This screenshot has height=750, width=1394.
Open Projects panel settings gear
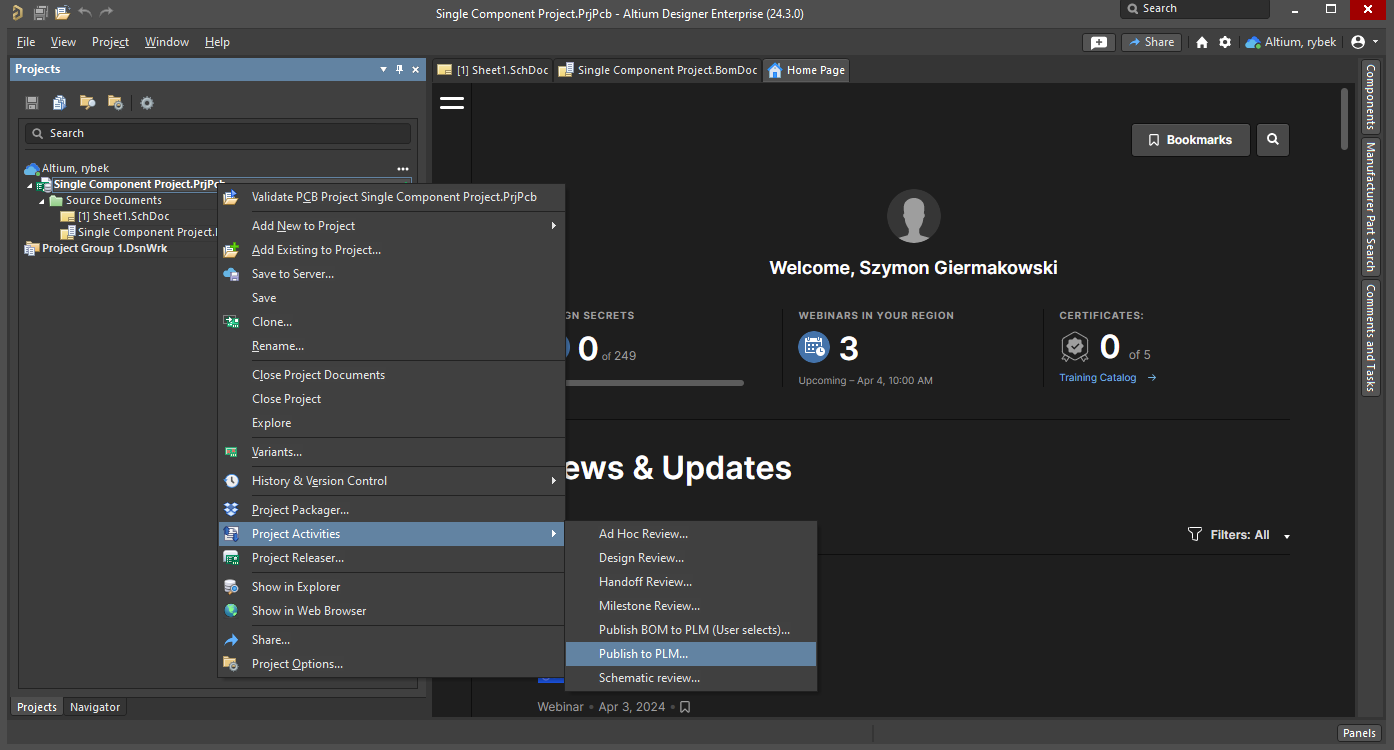coord(147,103)
